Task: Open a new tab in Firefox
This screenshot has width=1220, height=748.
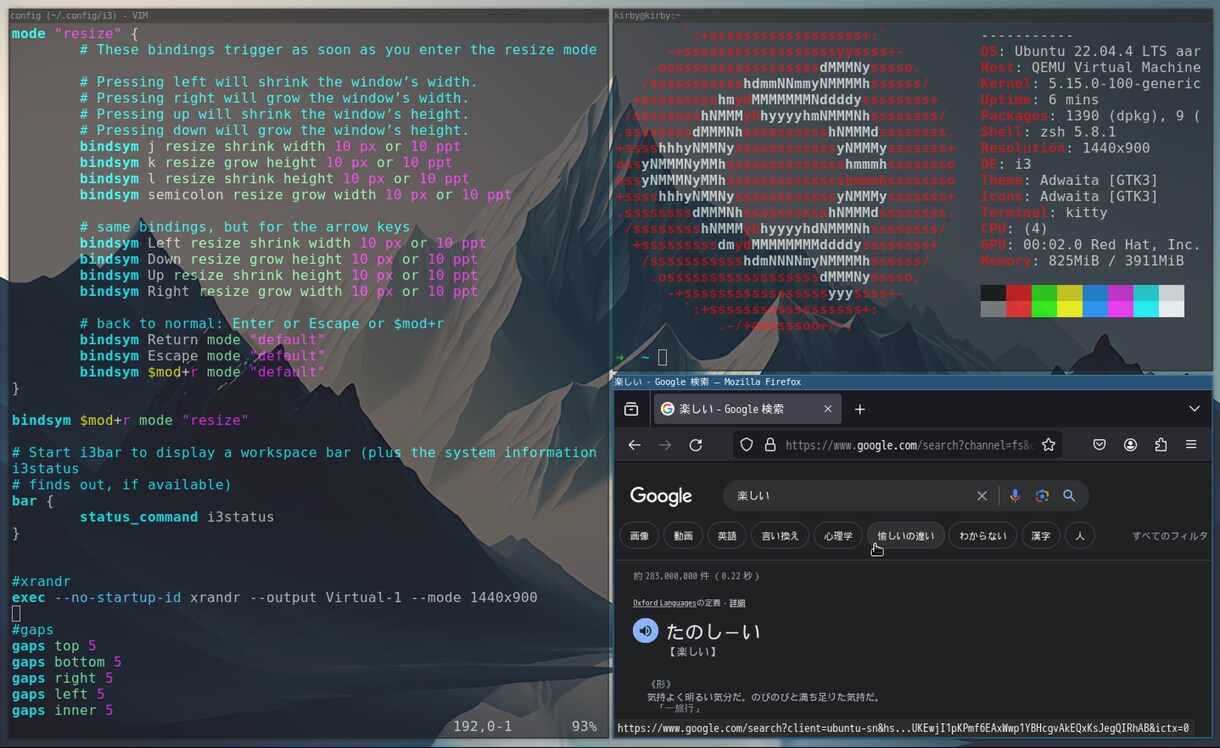Action: tap(860, 409)
